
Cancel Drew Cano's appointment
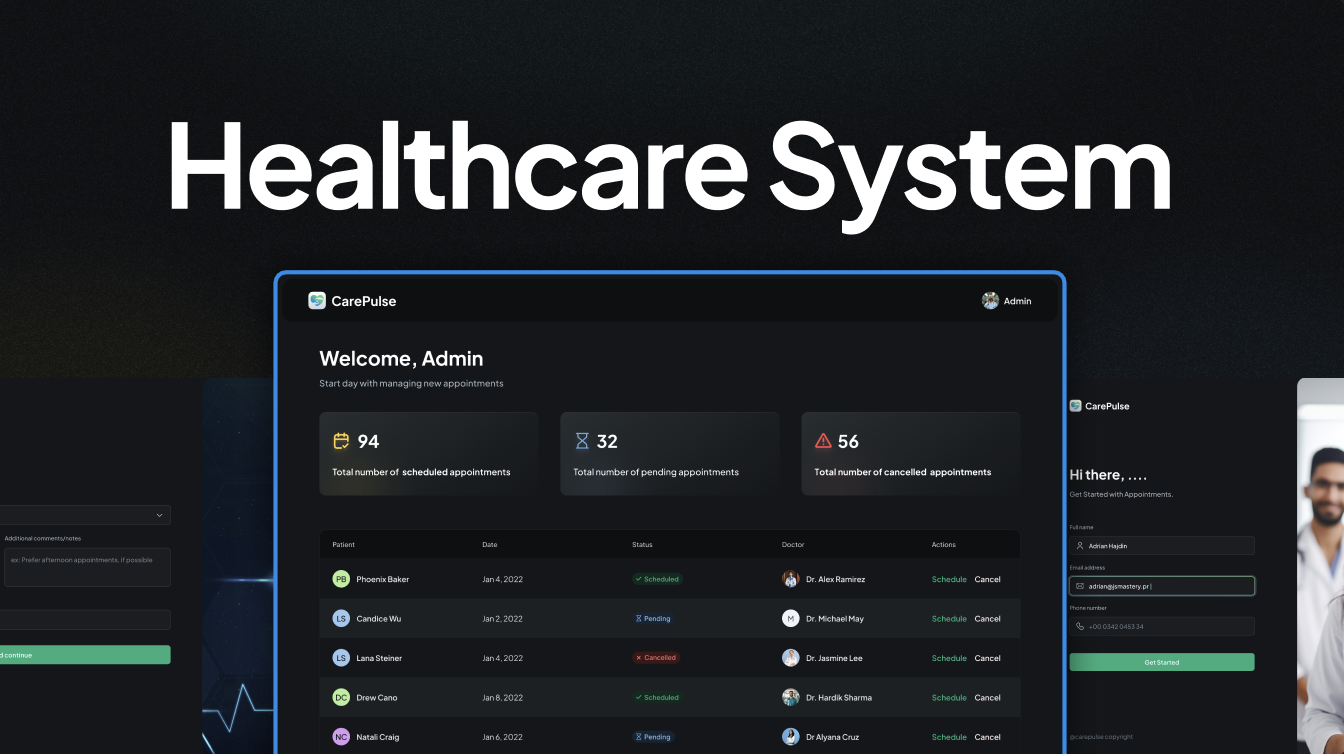(987, 698)
